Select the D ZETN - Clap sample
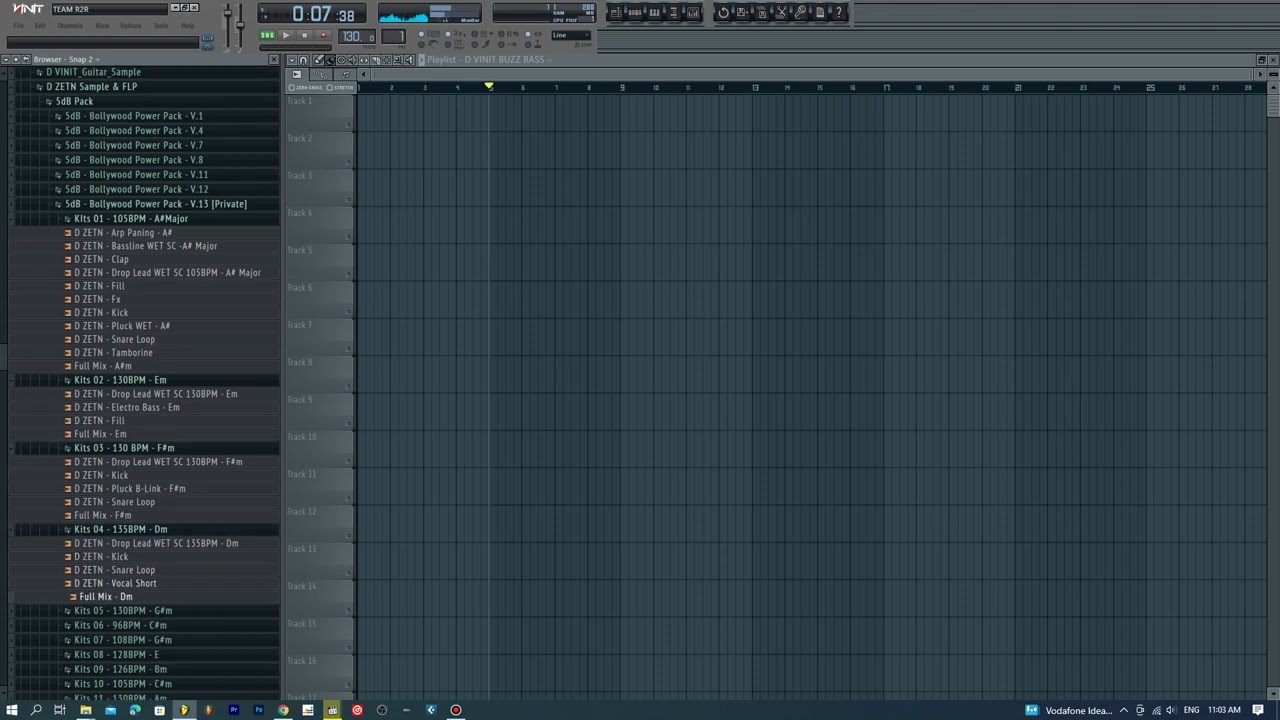 click(101, 259)
